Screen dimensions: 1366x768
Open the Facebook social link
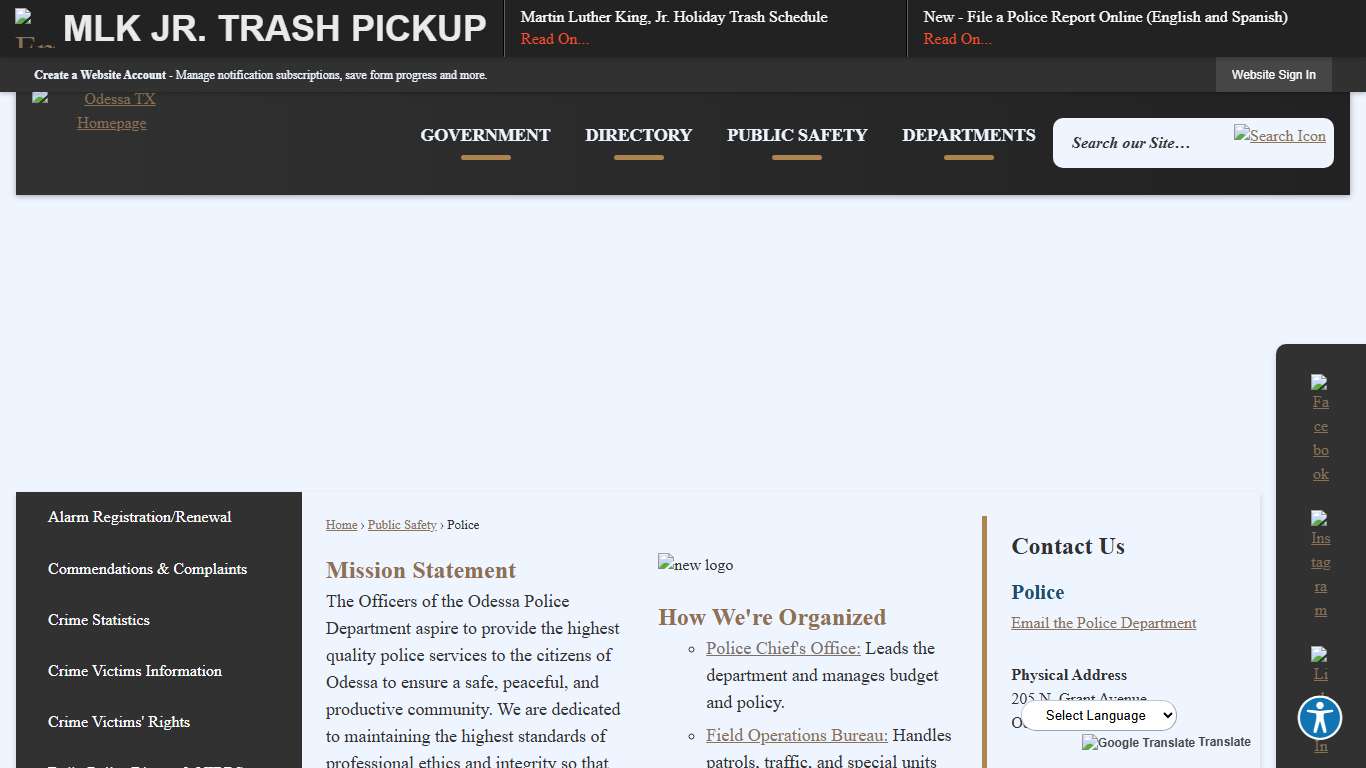coord(1320,428)
